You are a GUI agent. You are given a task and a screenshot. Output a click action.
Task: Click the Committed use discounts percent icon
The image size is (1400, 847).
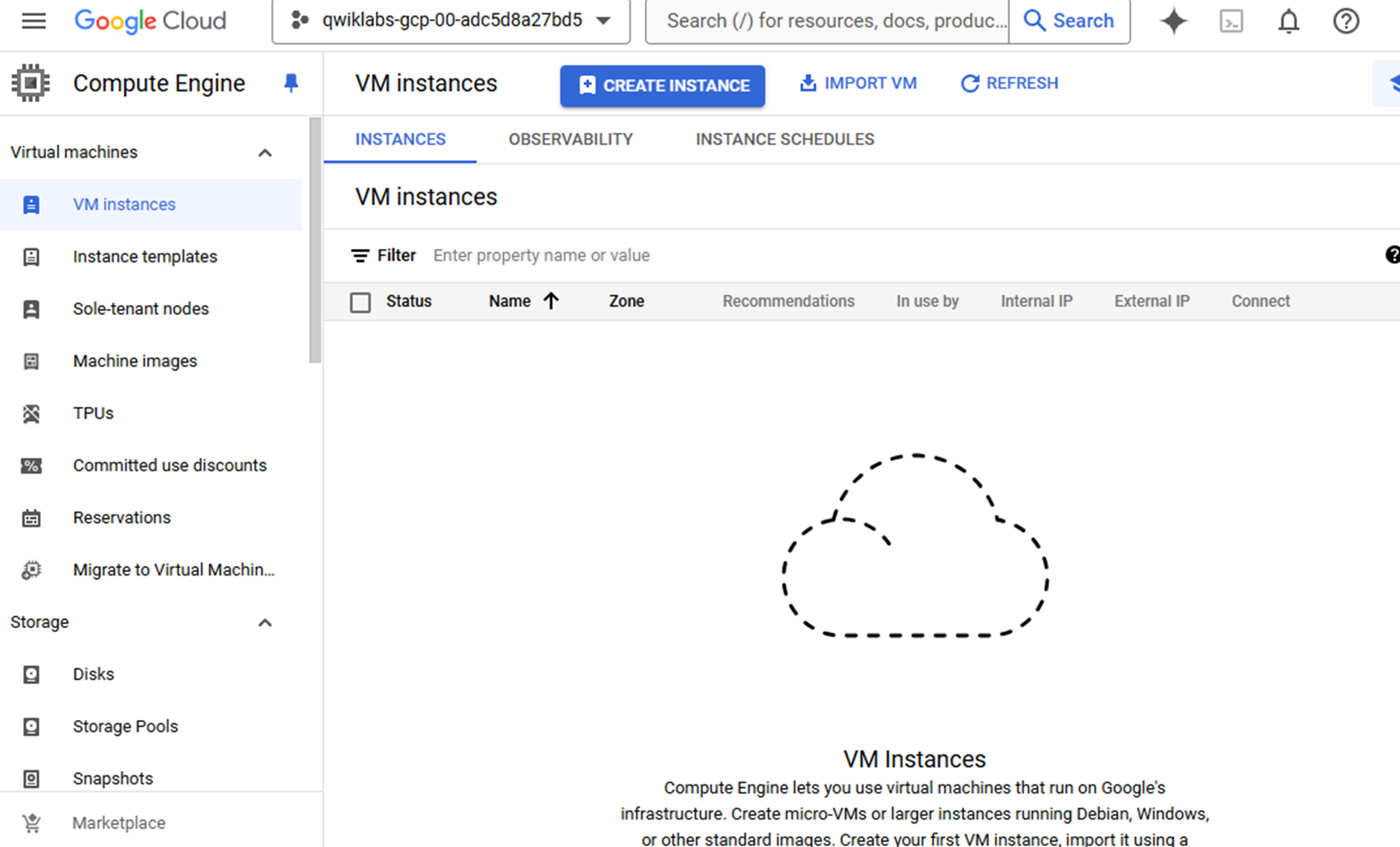[31, 465]
